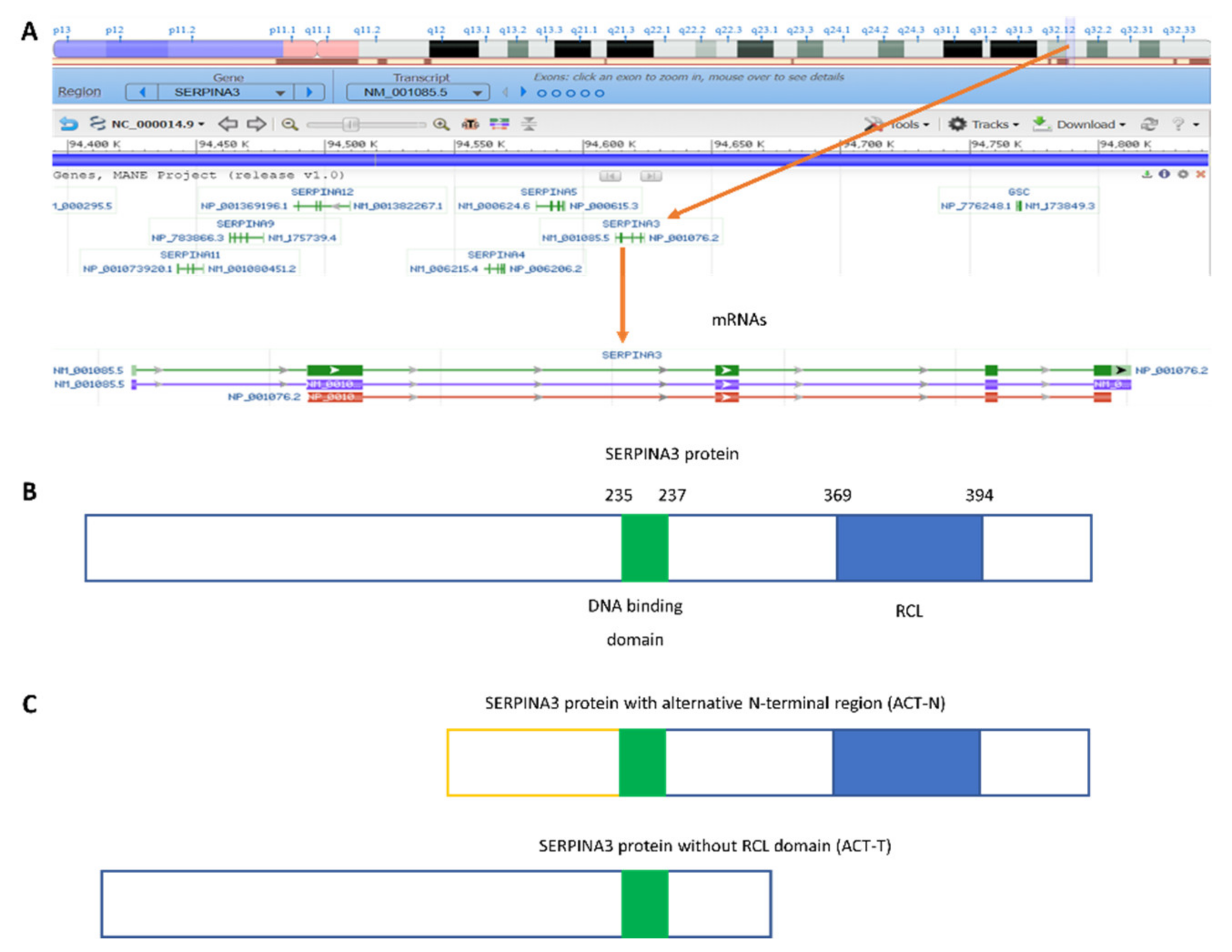Go to next gene with right arrow button

pyautogui.click(x=309, y=92)
